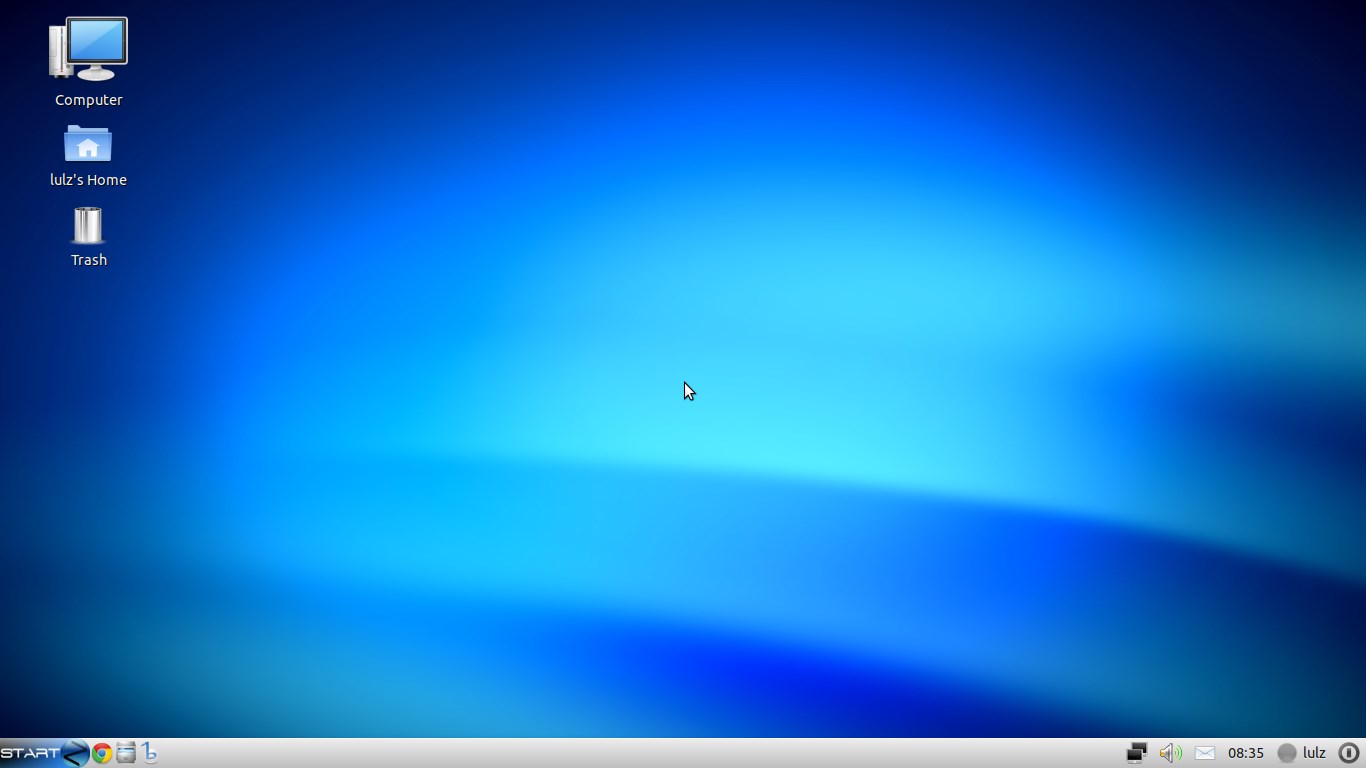The image size is (1366, 768).
Task: Select the 'Trash' text label
Action: coord(88,260)
